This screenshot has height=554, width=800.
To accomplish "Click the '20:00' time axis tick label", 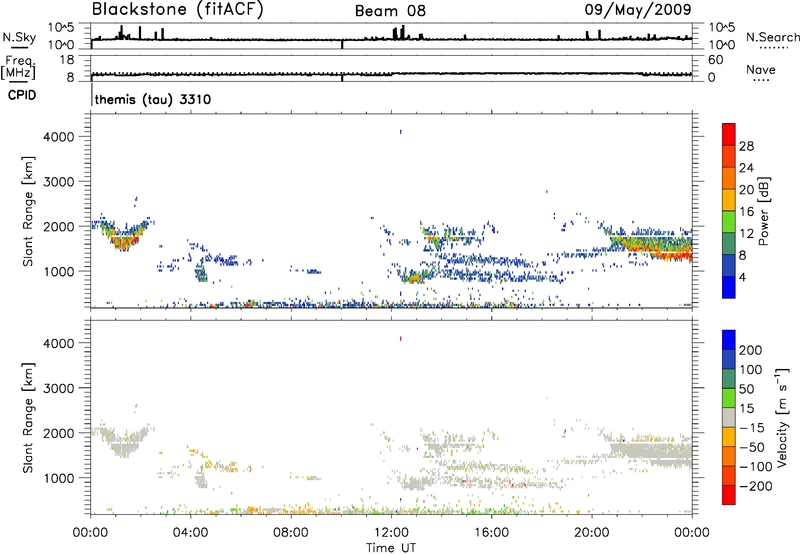I will 591,533.
